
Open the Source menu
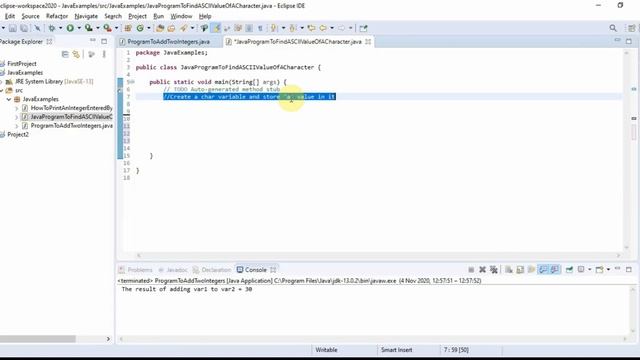click(x=30, y=16)
